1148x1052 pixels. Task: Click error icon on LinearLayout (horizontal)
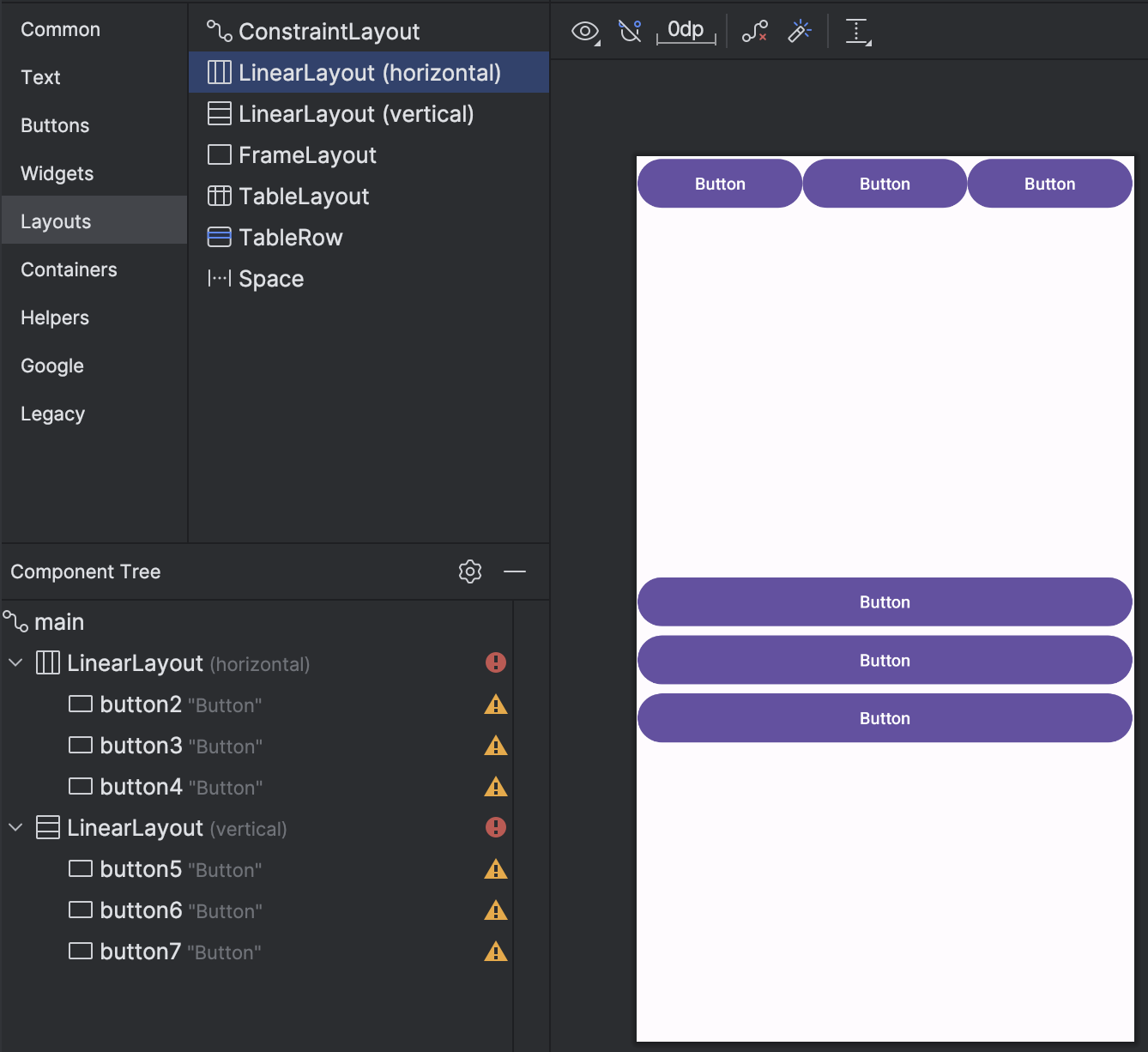[496, 662]
